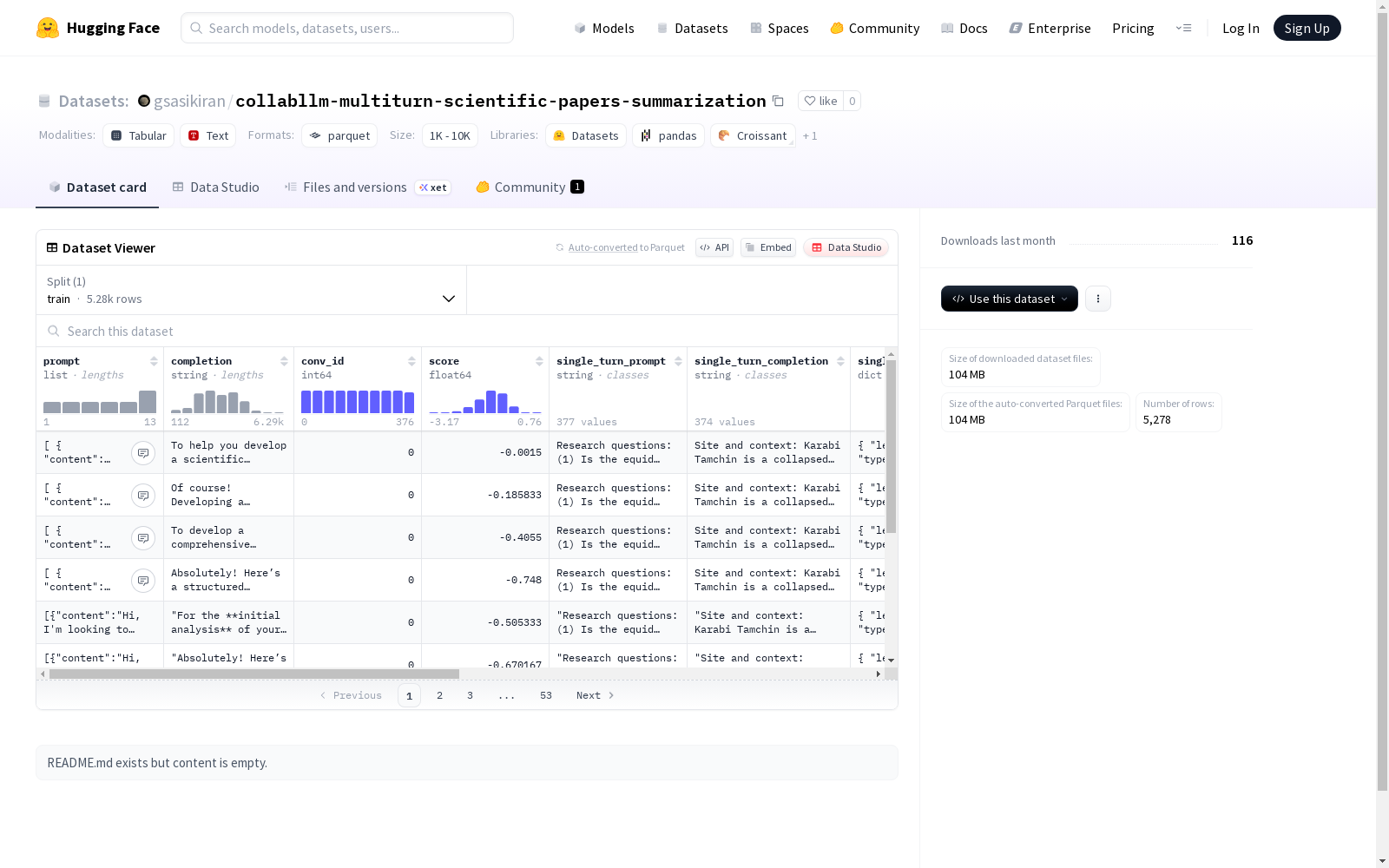Viewport: 1389px width, 868px height.
Task: Open more dataset options (three dots)
Action: click(x=1098, y=299)
